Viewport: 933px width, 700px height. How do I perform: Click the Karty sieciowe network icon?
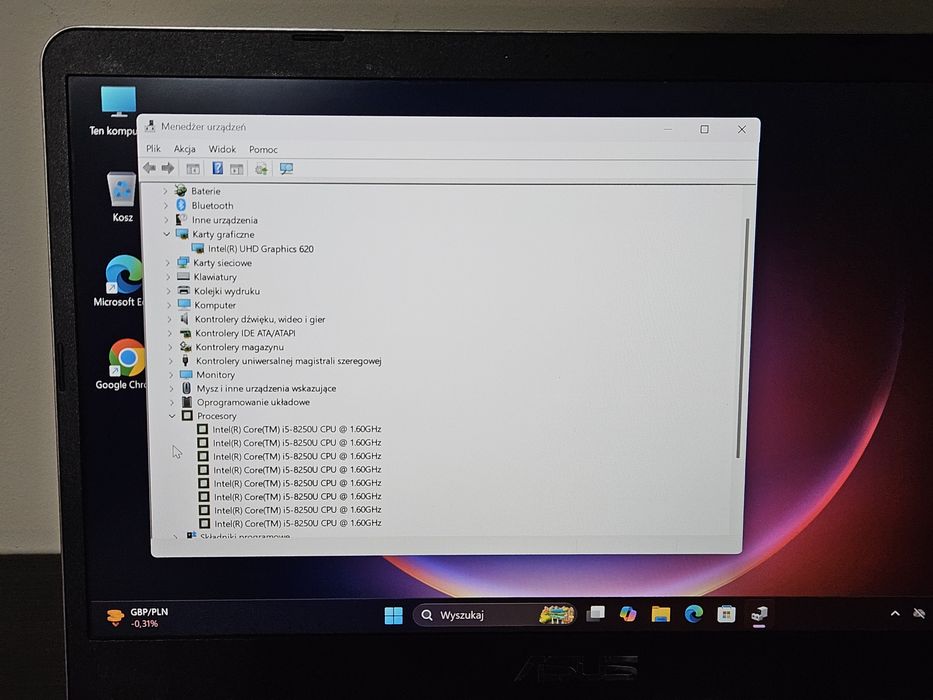(183, 262)
